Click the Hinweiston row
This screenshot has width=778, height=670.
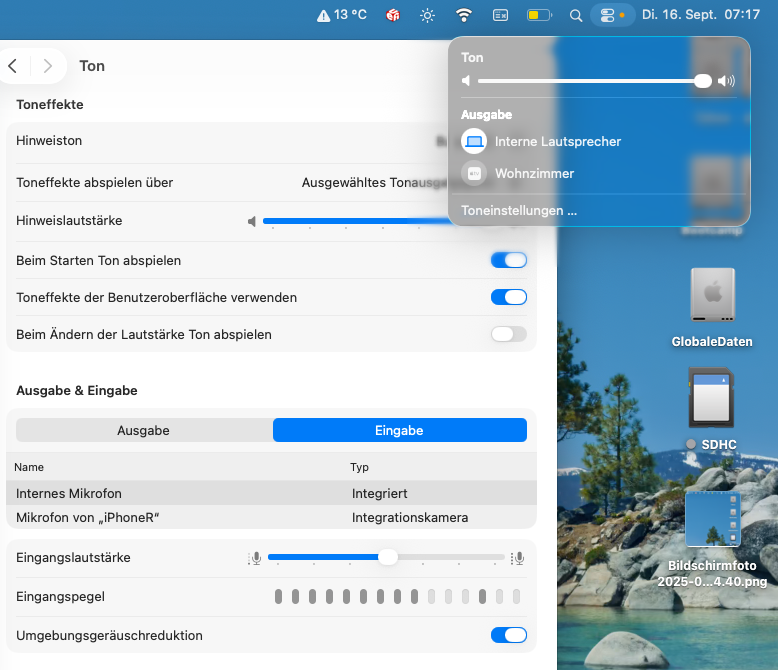coord(271,141)
